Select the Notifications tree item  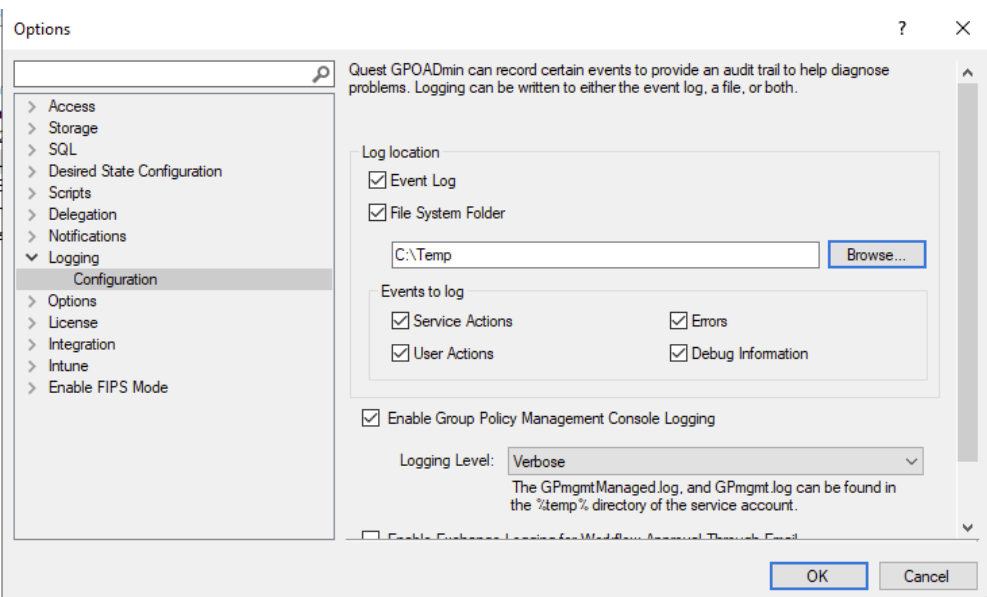(87, 236)
